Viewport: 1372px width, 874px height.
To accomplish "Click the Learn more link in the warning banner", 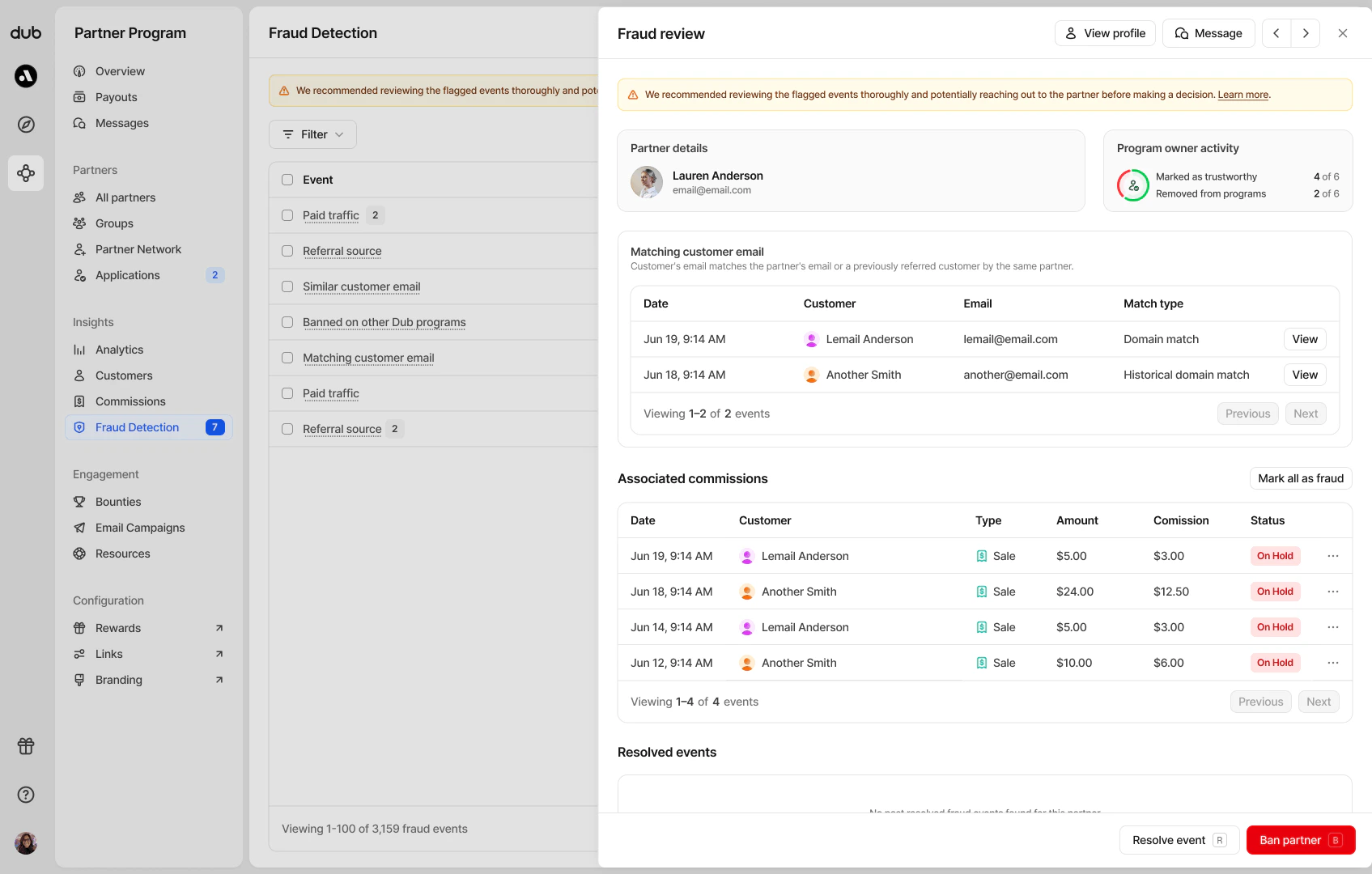I will tap(1243, 95).
